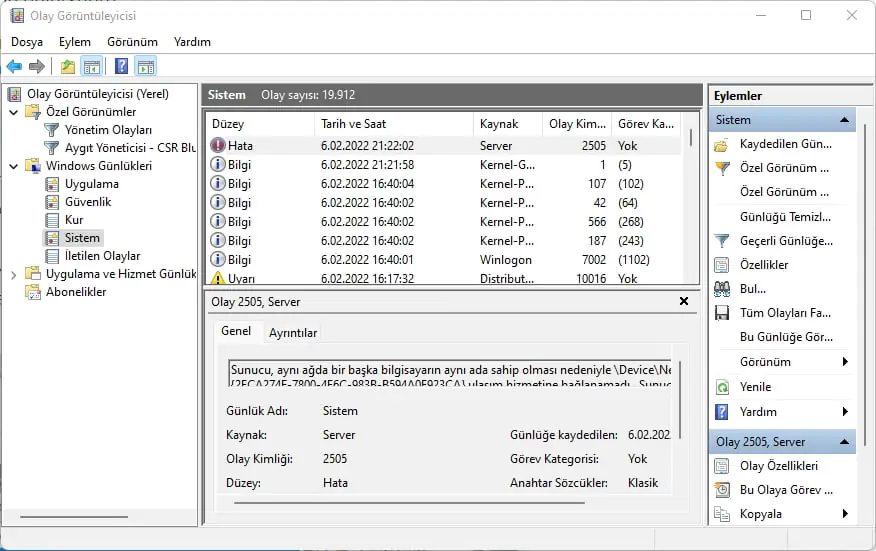Click the blue Help toolbar icon
This screenshot has width=876, height=551.
pos(121,66)
